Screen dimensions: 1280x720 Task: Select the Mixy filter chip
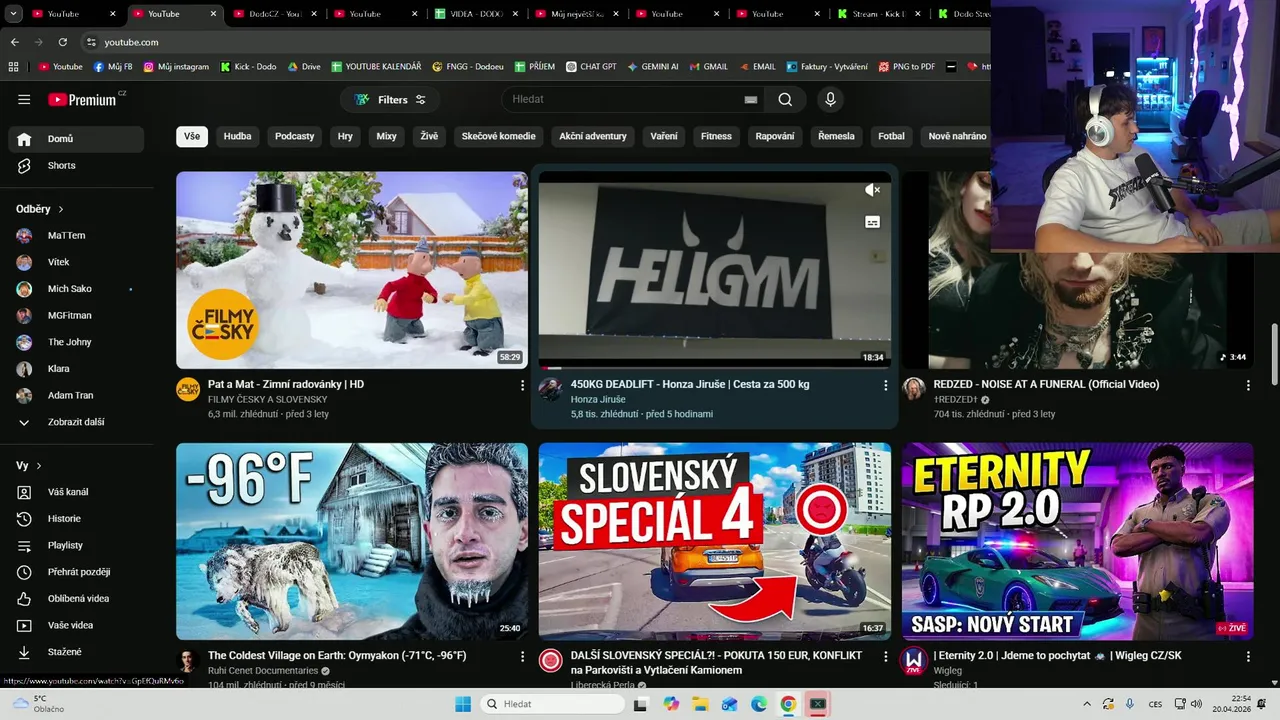(x=386, y=136)
